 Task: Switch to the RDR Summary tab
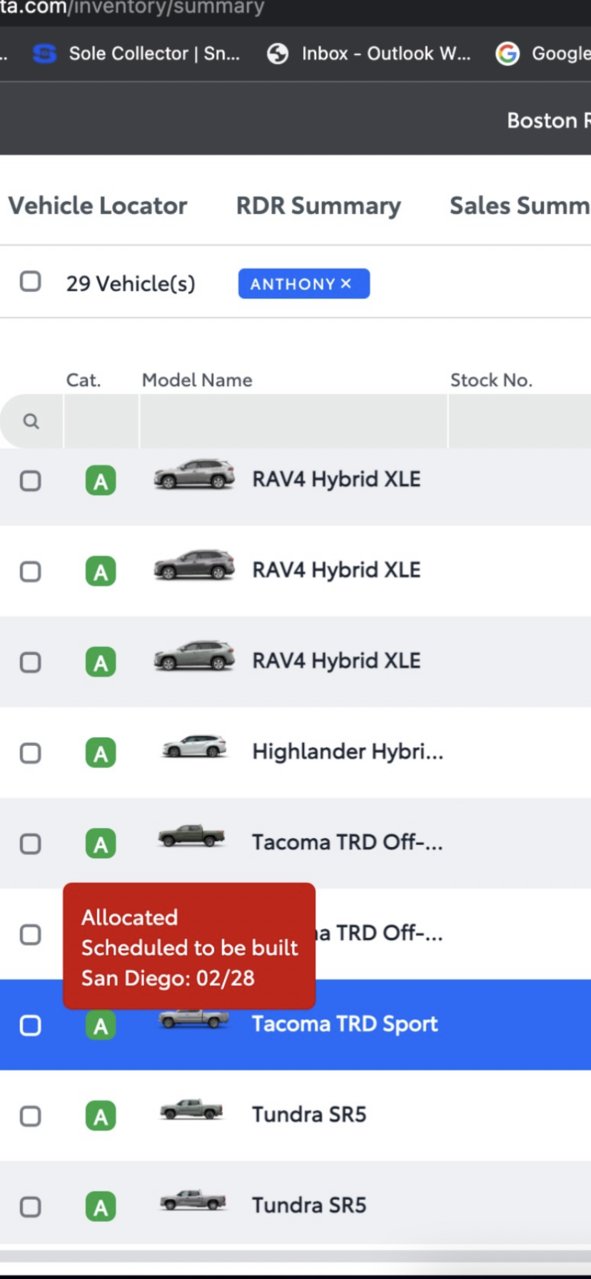(x=318, y=206)
